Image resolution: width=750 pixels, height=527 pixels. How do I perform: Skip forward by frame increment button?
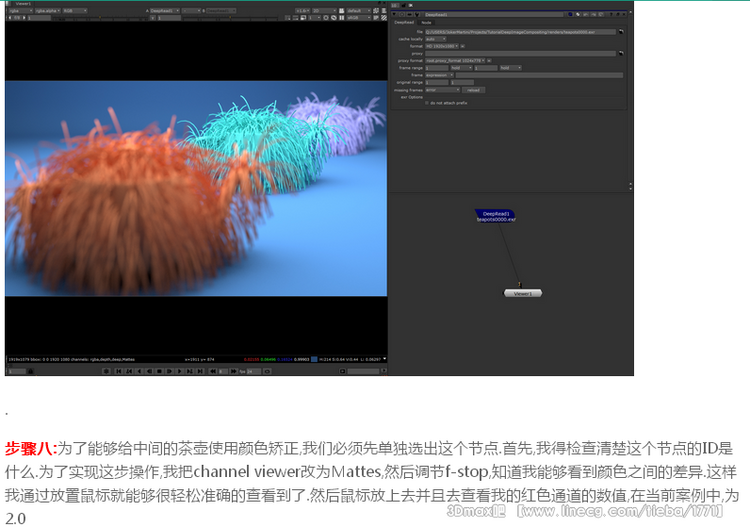(x=233, y=371)
